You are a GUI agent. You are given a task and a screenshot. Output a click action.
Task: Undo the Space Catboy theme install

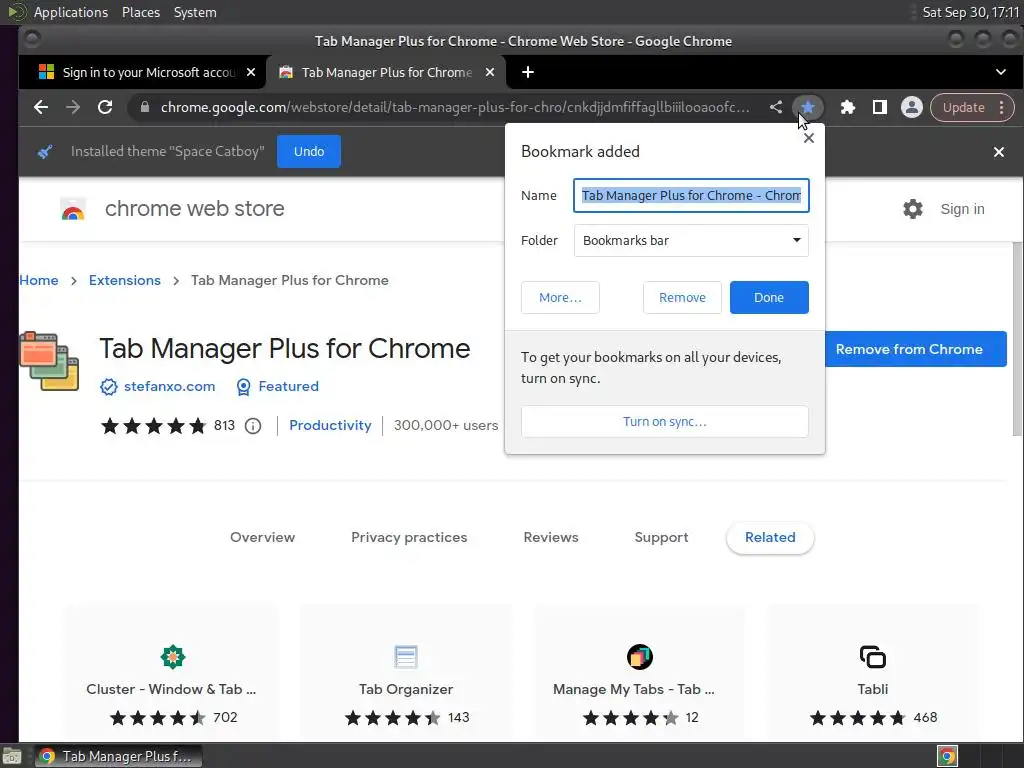pos(309,152)
